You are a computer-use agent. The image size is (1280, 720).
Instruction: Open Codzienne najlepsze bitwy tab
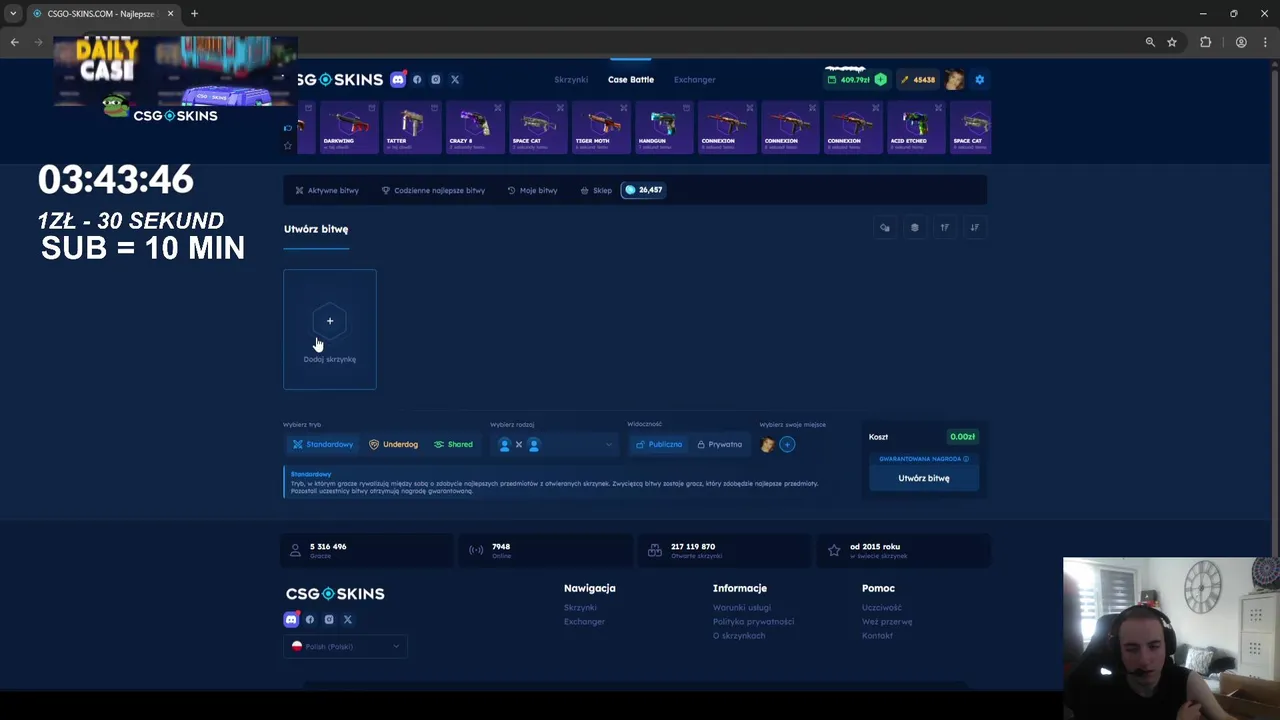click(x=433, y=190)
